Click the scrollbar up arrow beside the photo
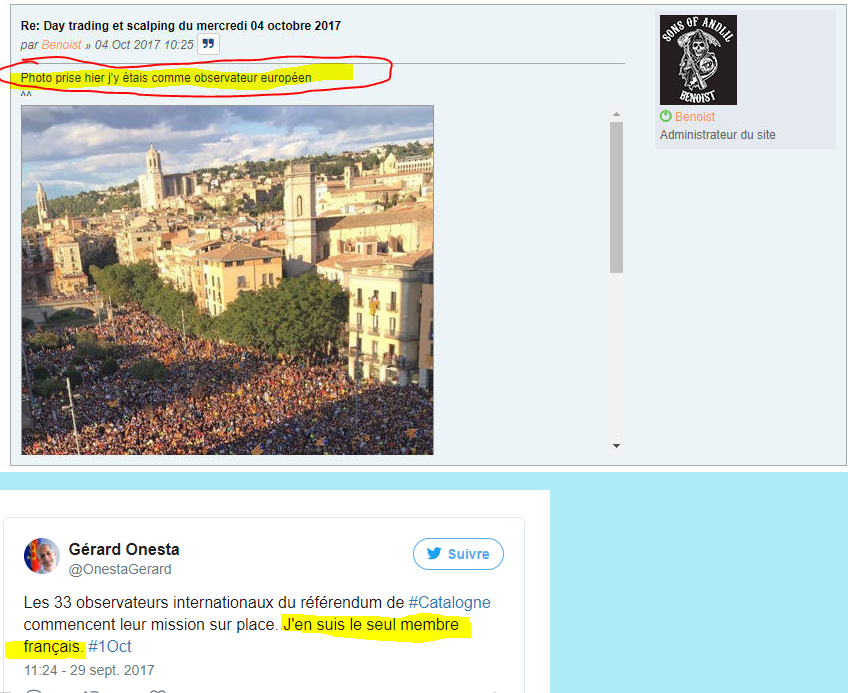 pos(616,114)
